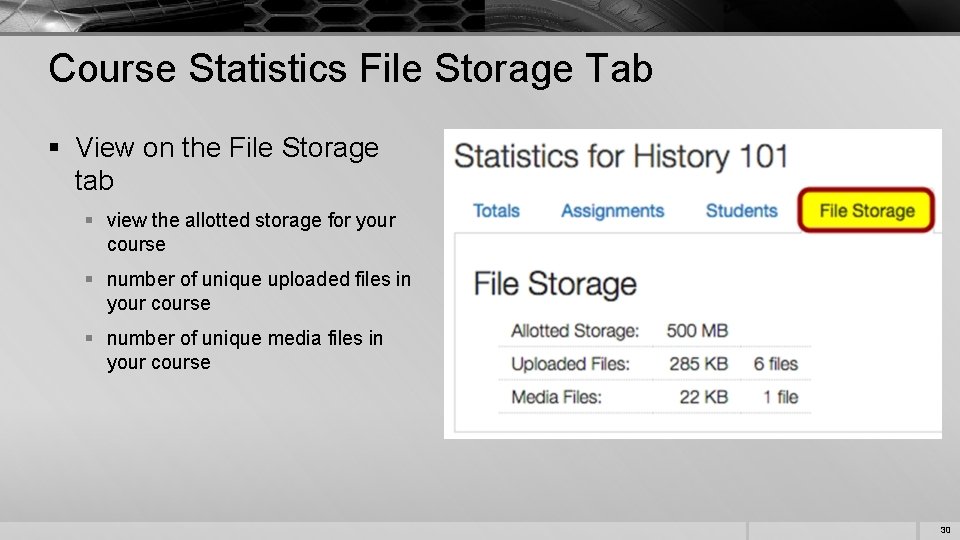Select the Uploaded Files row label
This screenshot has width=960, height=540.
(570, 364)
